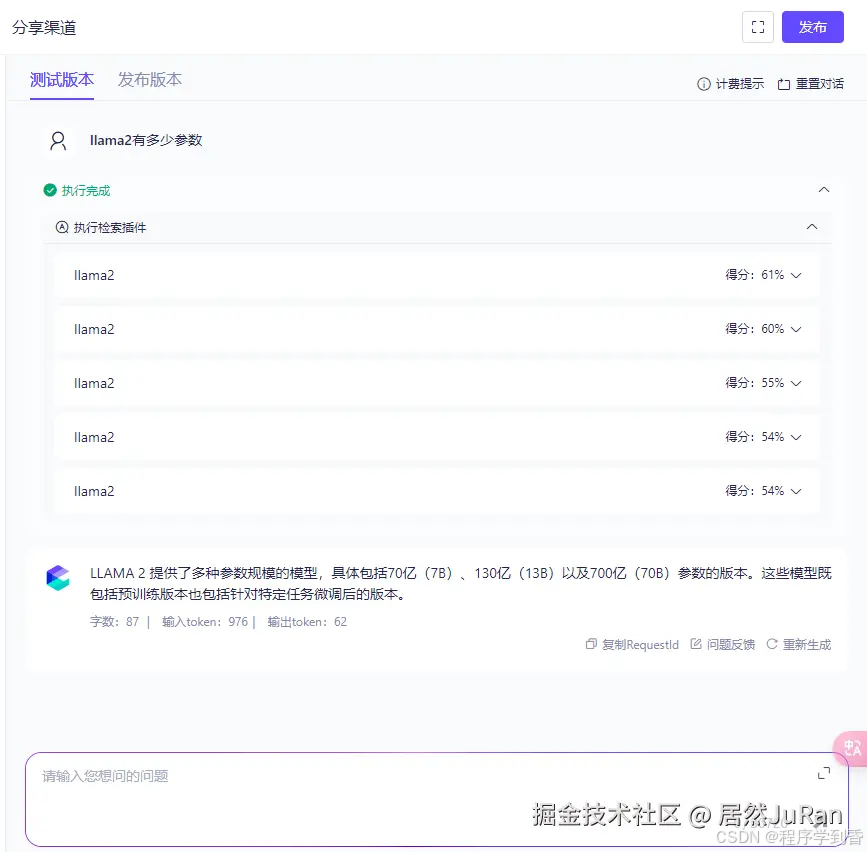
Task: Click the 输入token: 976 text
Action: [205, 622]
